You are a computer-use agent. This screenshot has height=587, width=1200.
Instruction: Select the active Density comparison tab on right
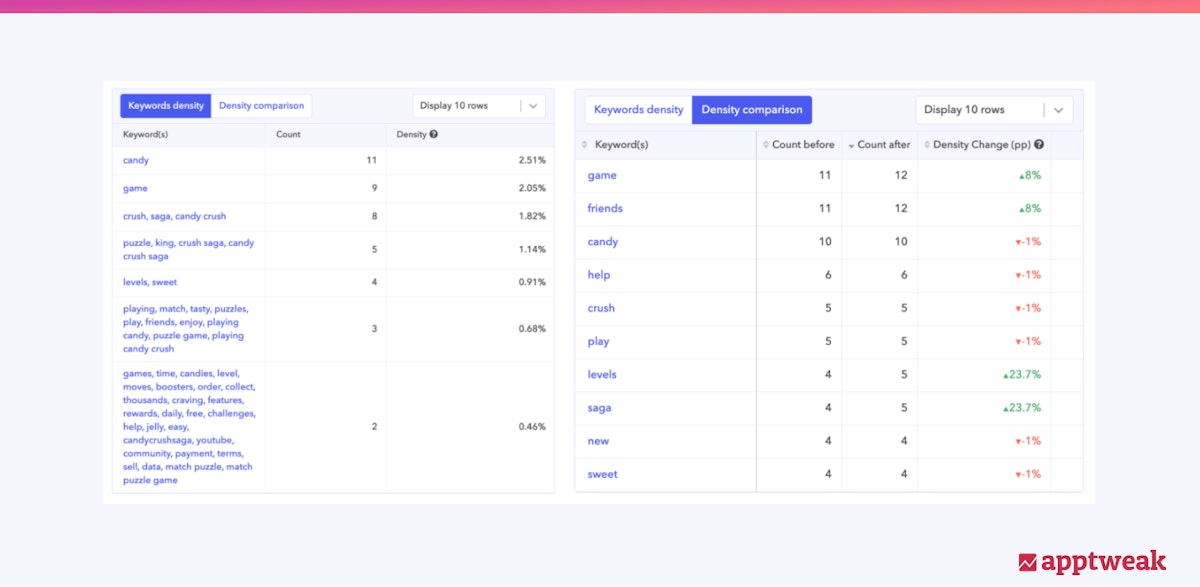click(752, 110)
